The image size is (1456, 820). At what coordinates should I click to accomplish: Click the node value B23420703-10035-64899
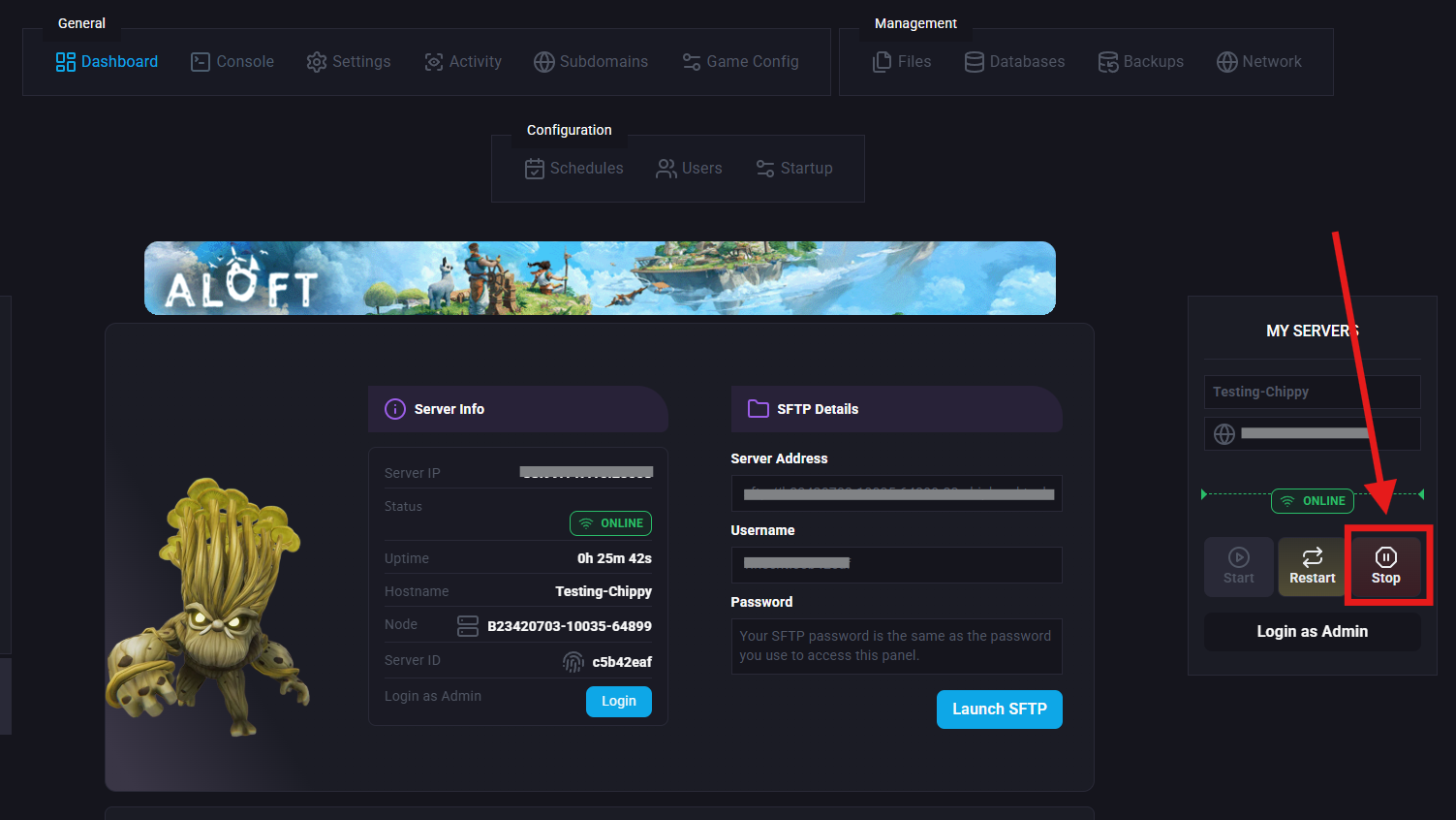point(570,626)
